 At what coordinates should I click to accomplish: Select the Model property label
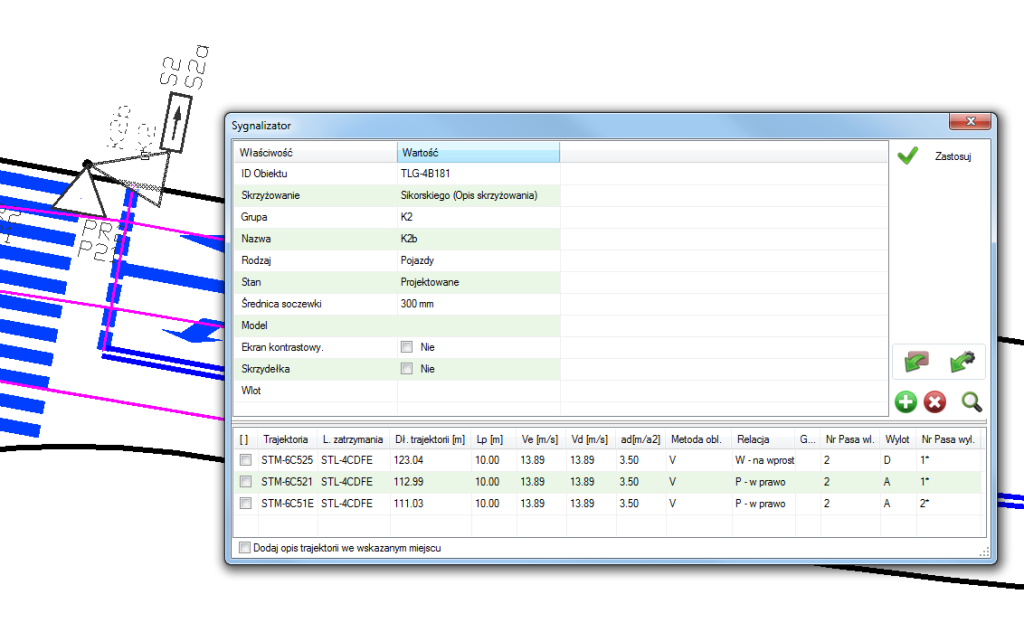point(254,325)
